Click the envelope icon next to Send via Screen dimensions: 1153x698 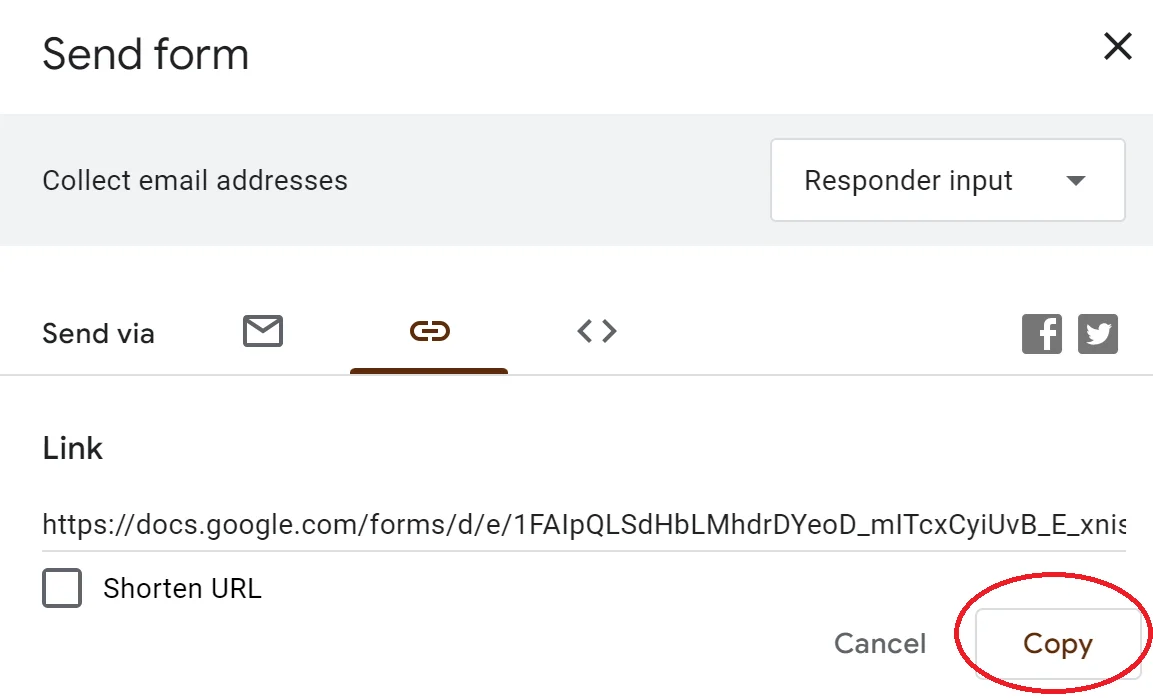[x=262, y=331]
